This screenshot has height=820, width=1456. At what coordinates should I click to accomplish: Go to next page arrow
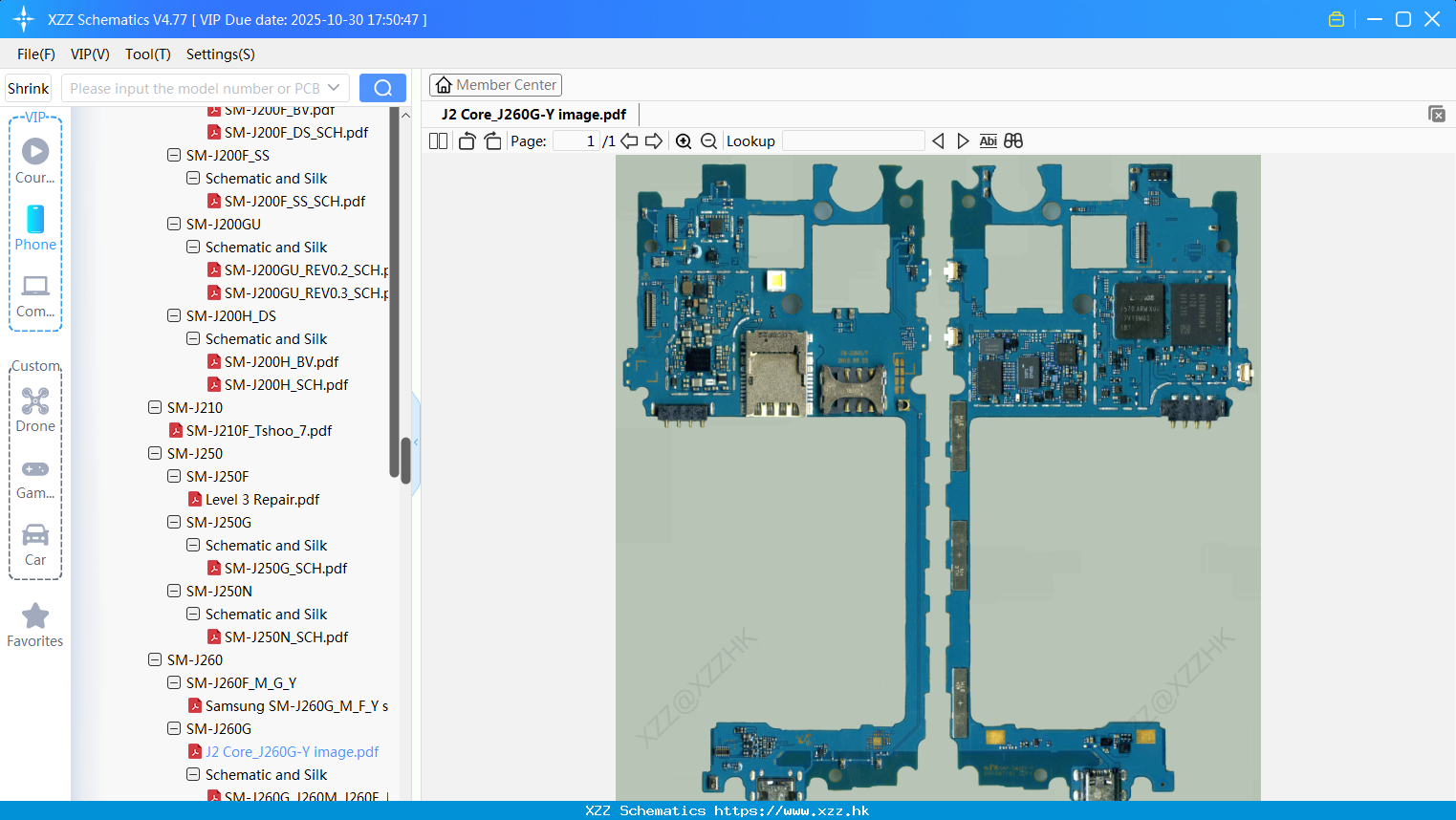[x=654, y=140]
